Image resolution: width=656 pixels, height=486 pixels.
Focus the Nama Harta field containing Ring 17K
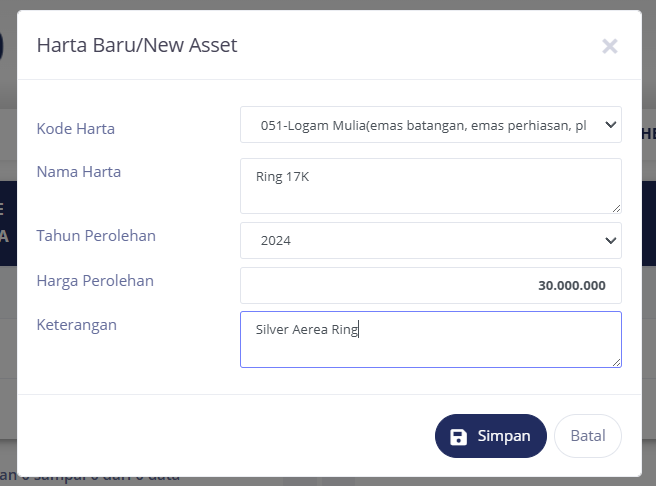(430, 186)
